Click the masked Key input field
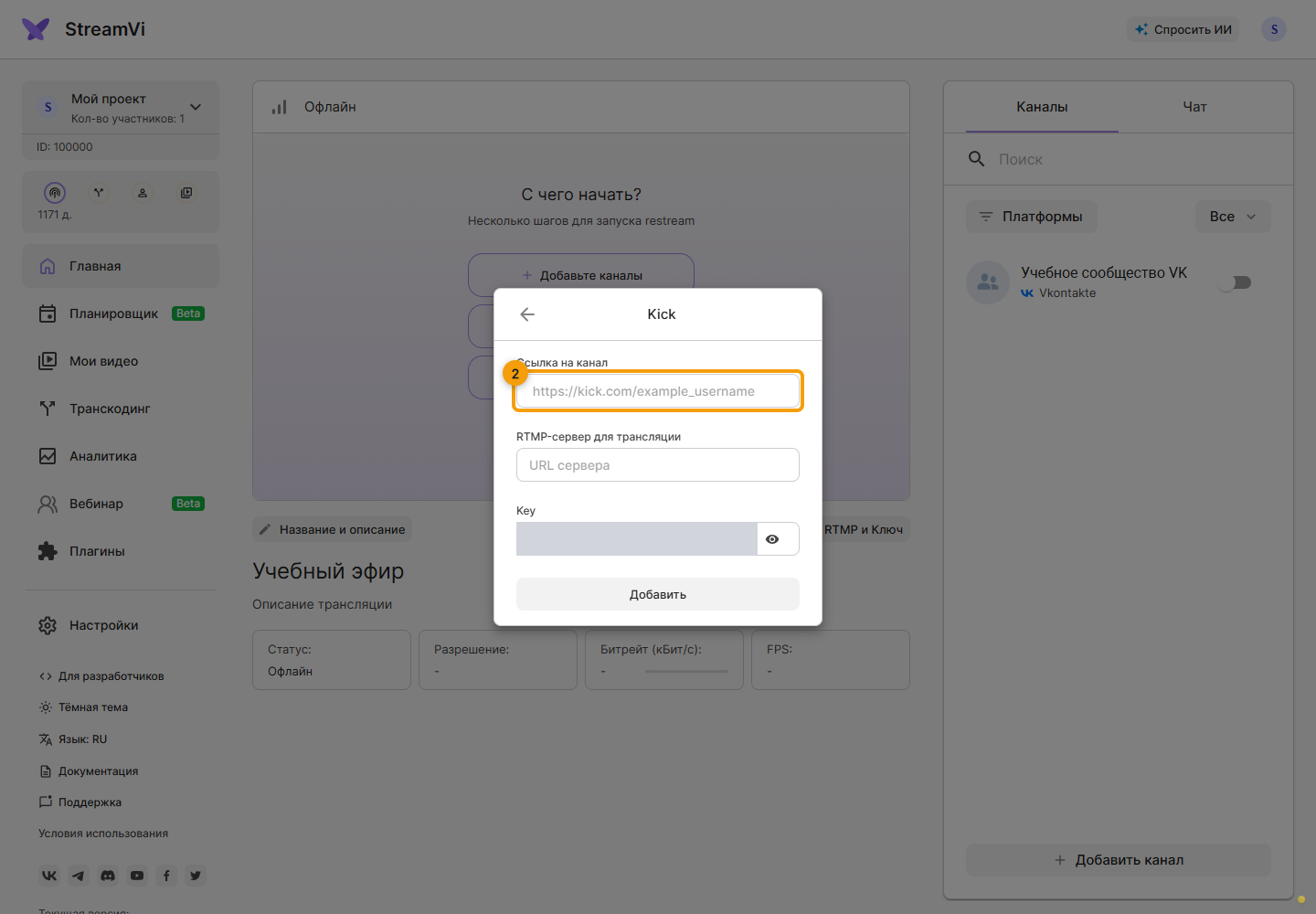Screen dimensions: 1316x914 click(636, 539)
